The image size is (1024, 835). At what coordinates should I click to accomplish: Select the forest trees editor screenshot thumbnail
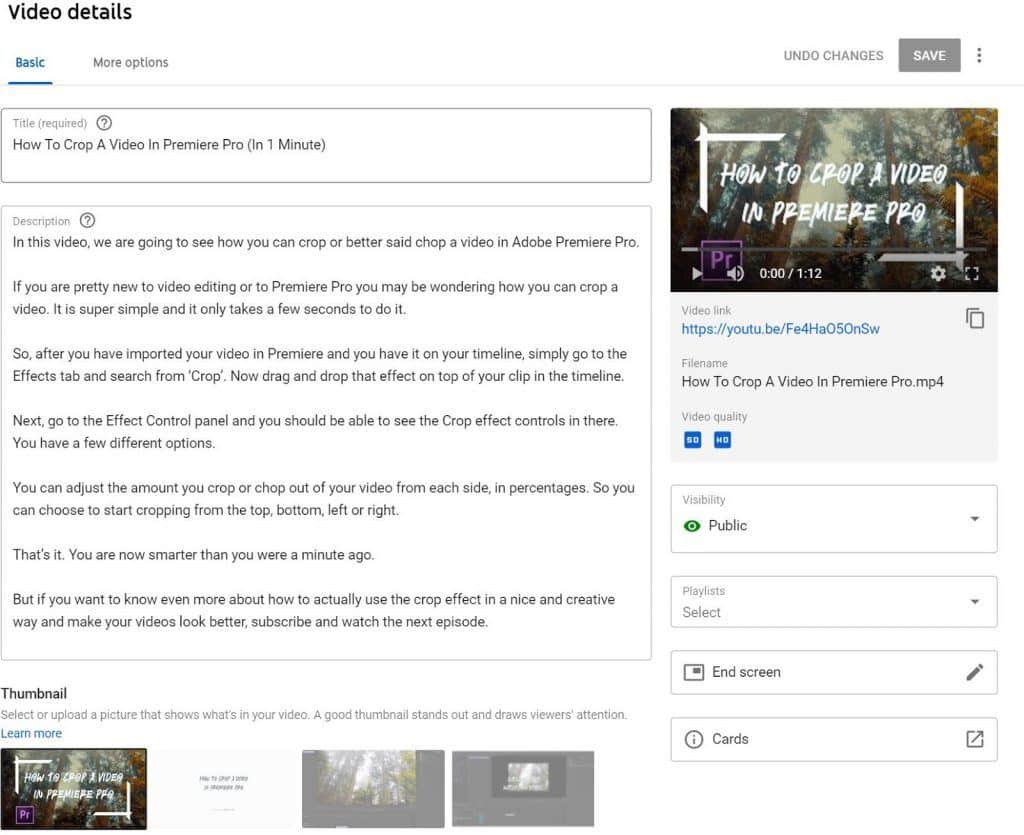[373, 789]
